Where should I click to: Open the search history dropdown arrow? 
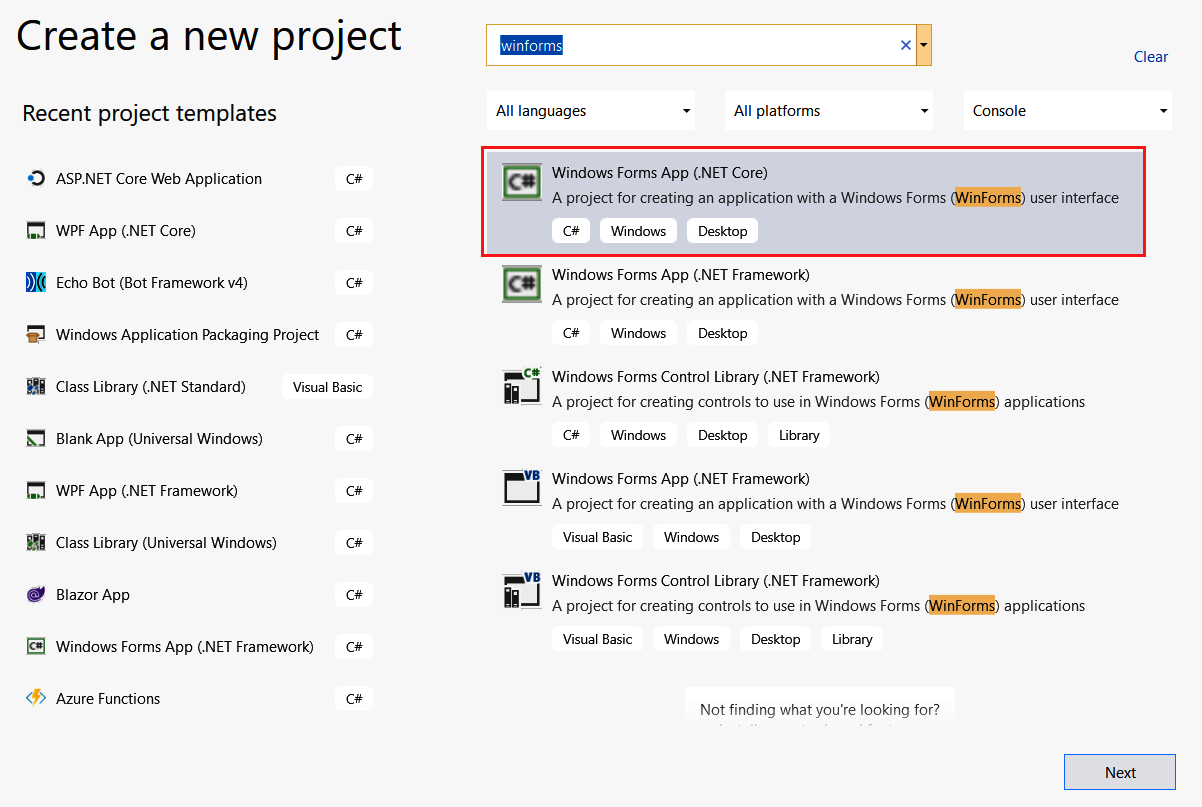(924, 45)
